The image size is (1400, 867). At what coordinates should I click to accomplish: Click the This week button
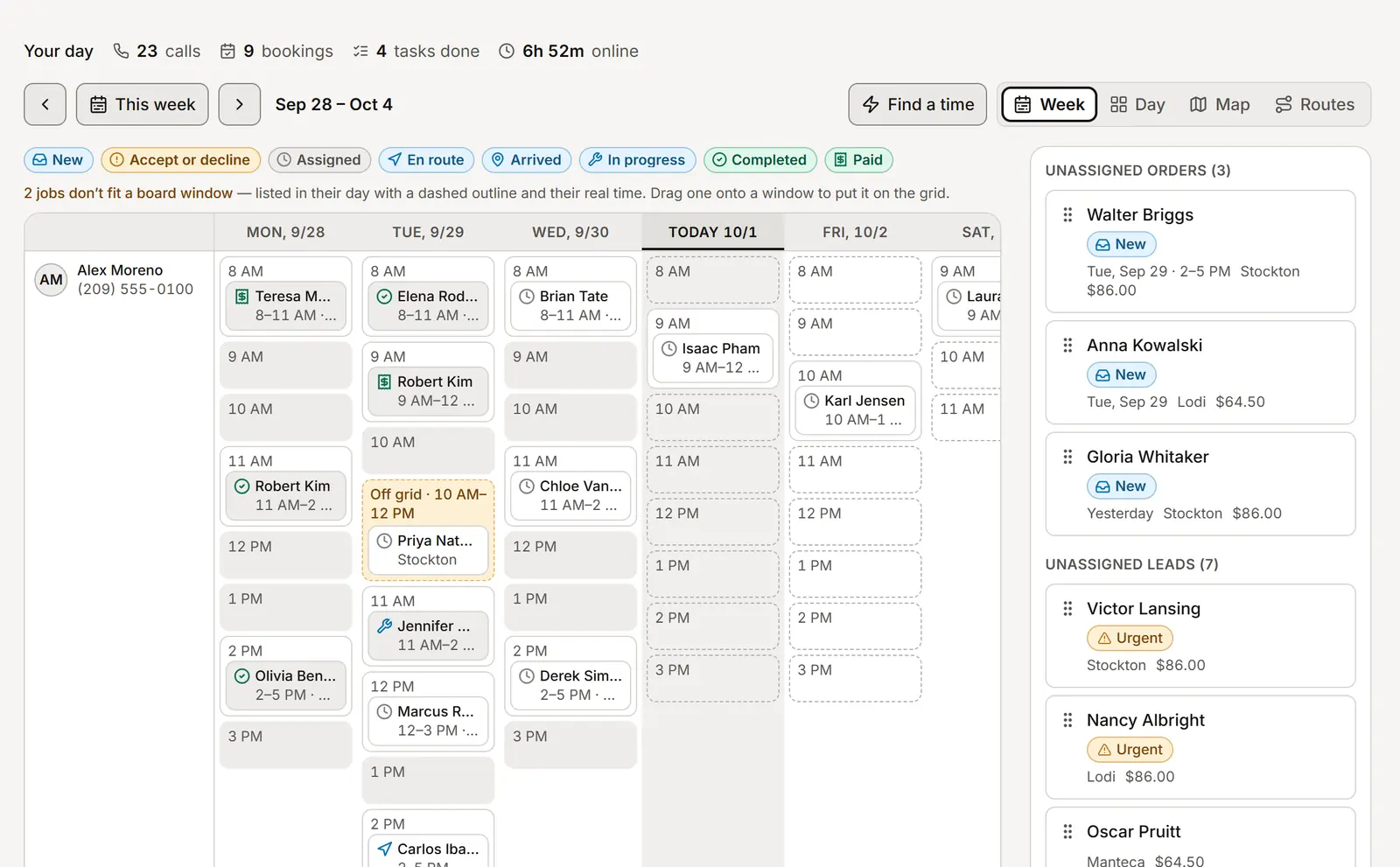(143, 104)
